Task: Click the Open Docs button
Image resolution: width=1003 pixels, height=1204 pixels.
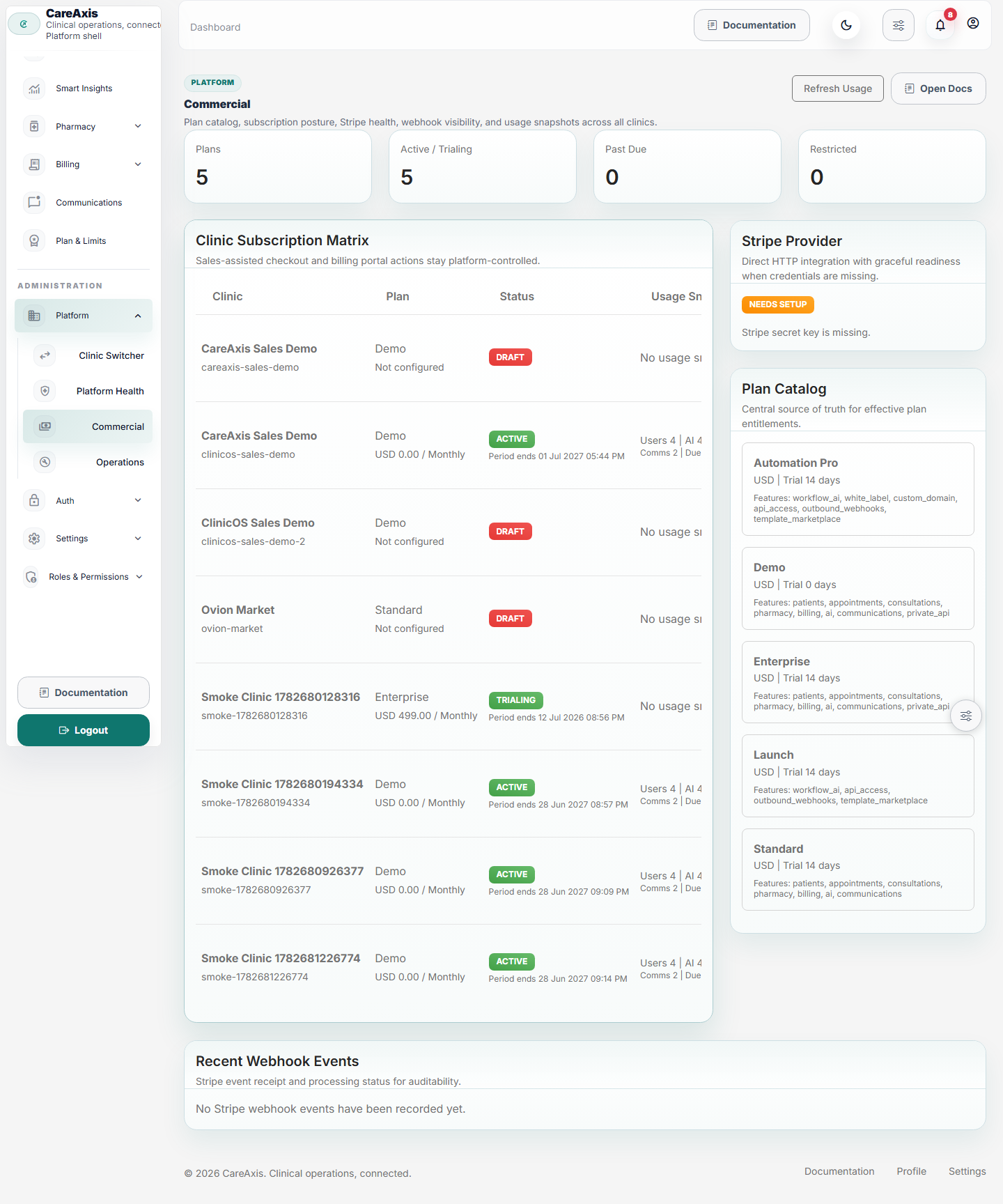Action: [x=938, y=88]
